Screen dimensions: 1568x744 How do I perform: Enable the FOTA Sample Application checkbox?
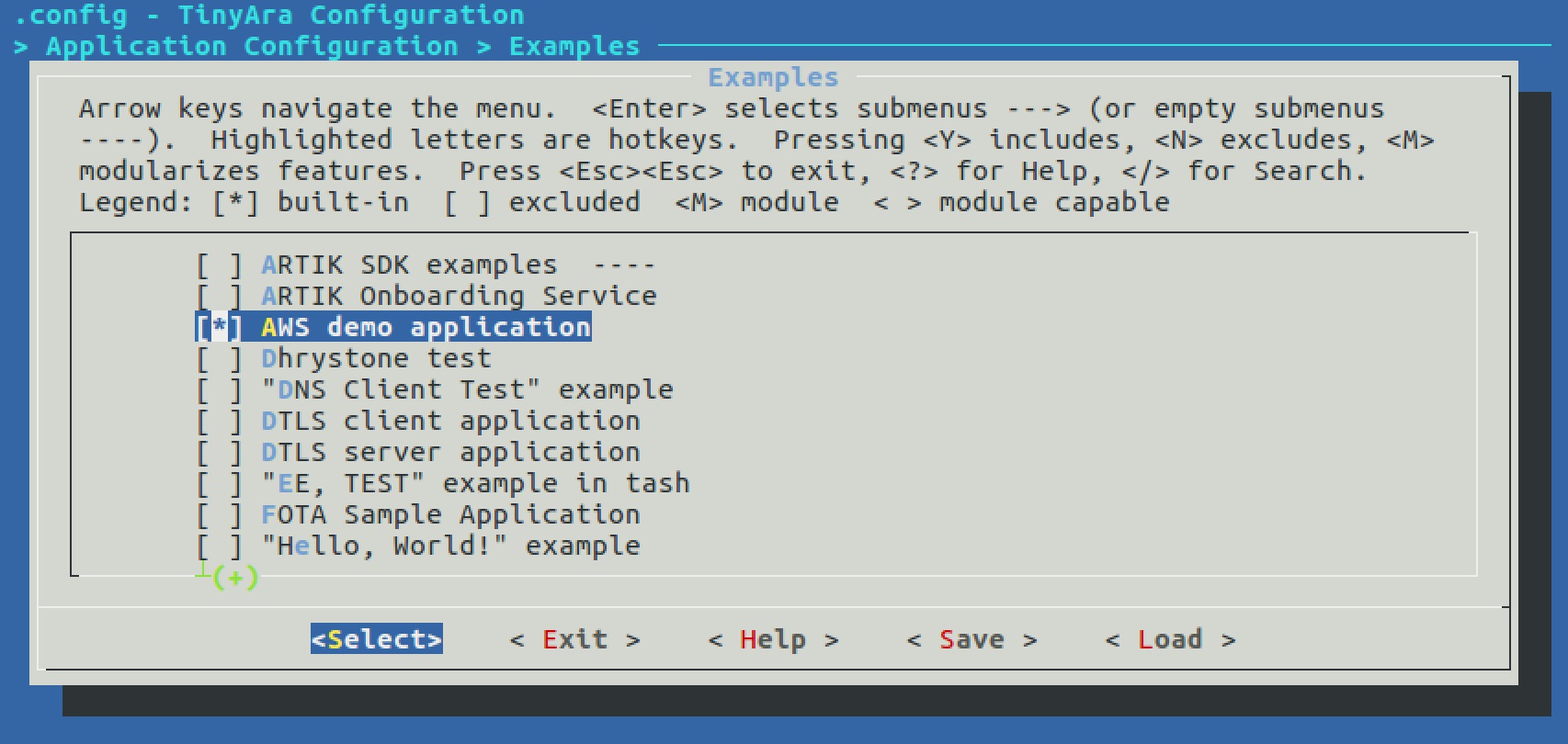220,515
